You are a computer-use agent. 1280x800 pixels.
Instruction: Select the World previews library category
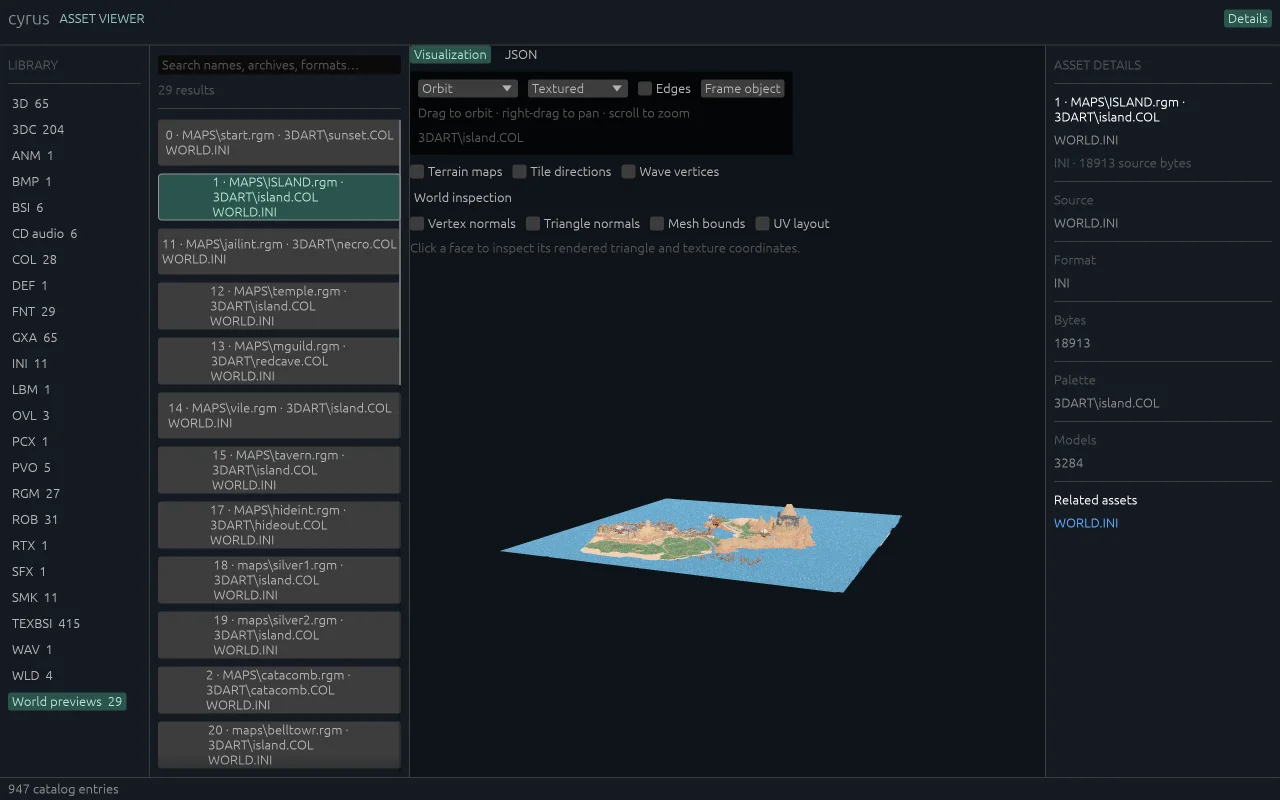coord(67,702)
